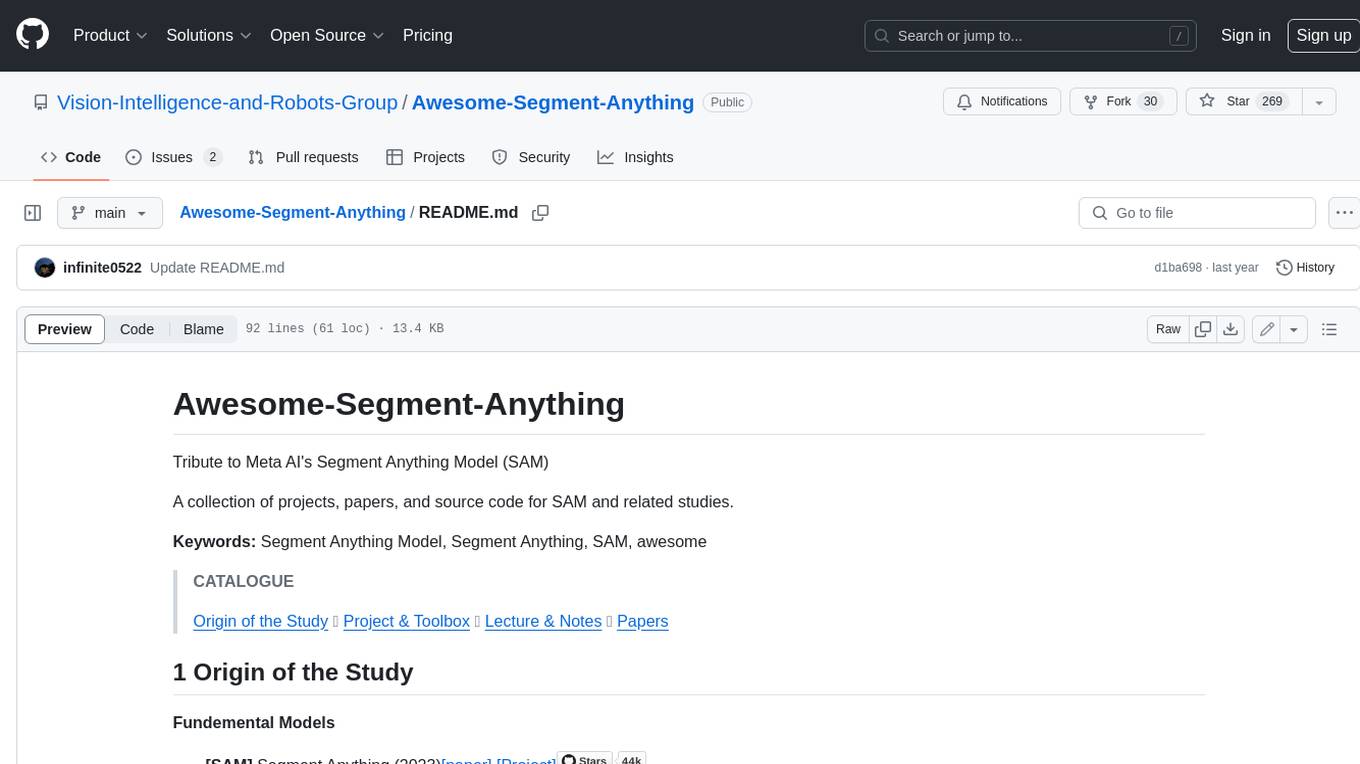Open the Pull requests tab
1360x764 pixels.
303,157
